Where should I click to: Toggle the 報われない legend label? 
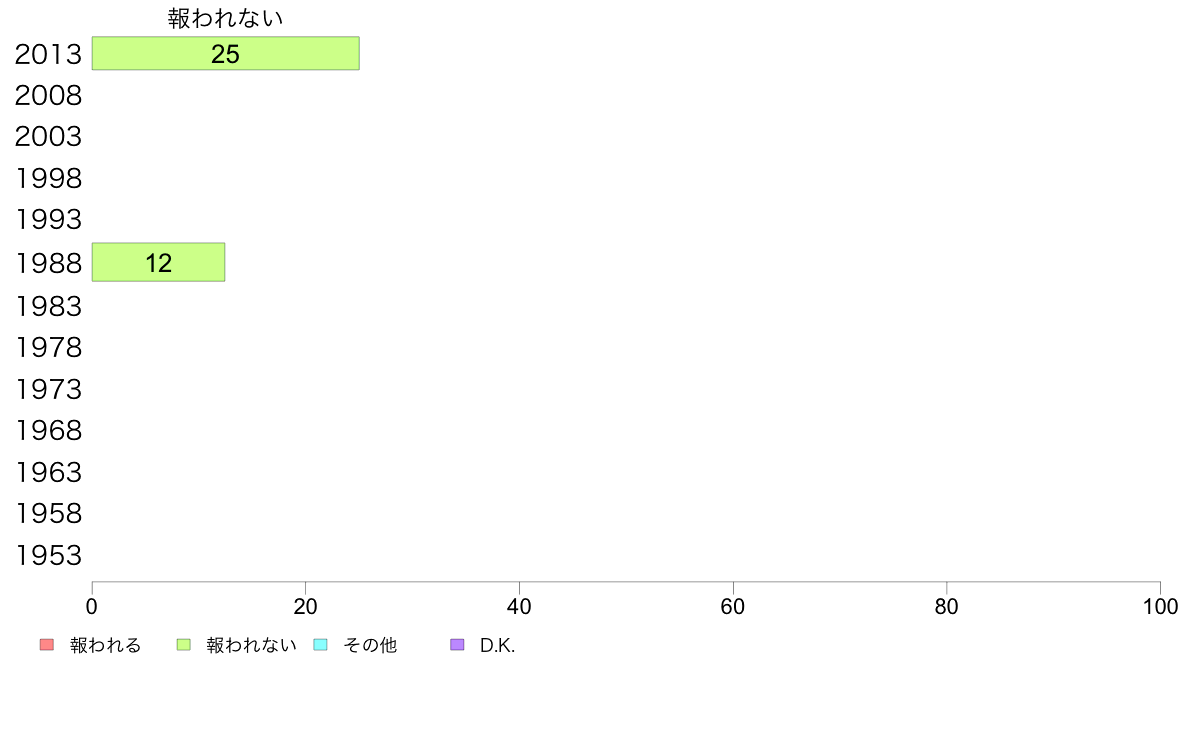(251, 645)
